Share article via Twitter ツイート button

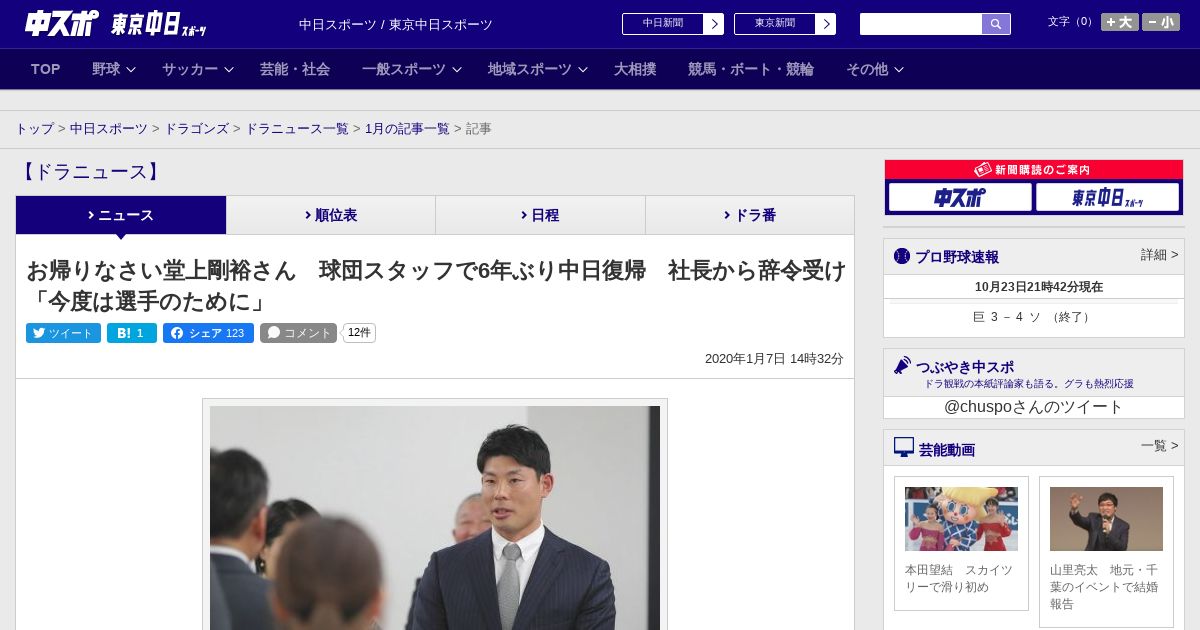(63, 333)
